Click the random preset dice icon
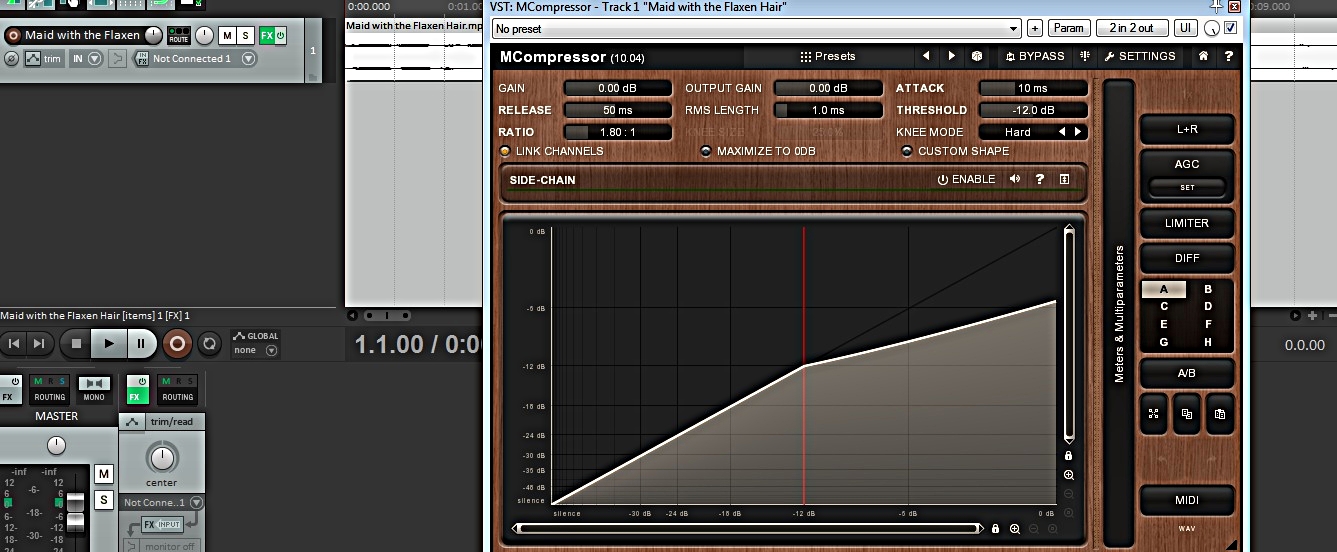 (977, 57)
